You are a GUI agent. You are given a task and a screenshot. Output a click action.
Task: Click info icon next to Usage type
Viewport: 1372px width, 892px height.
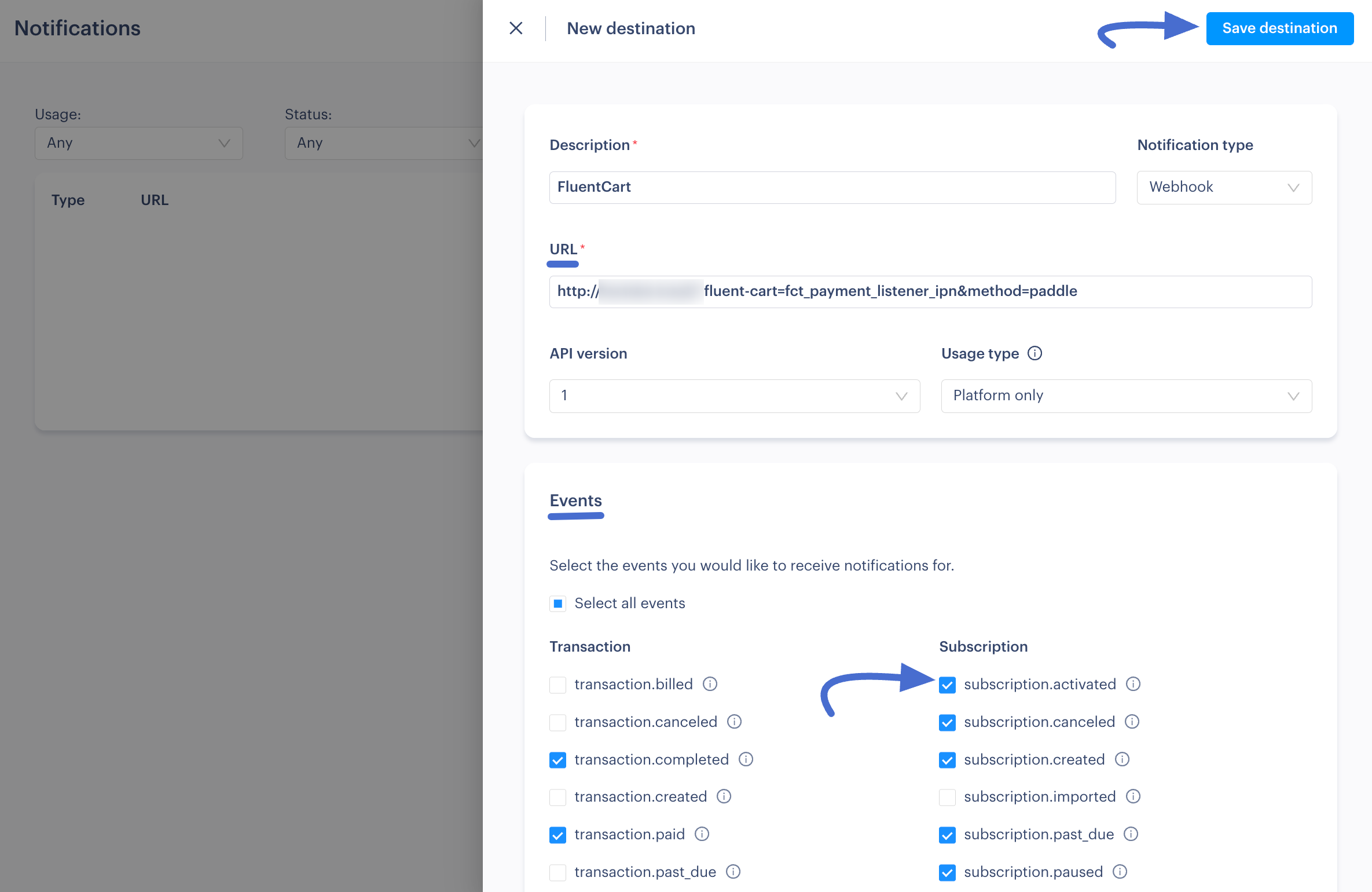click(x=1034, y=353)
